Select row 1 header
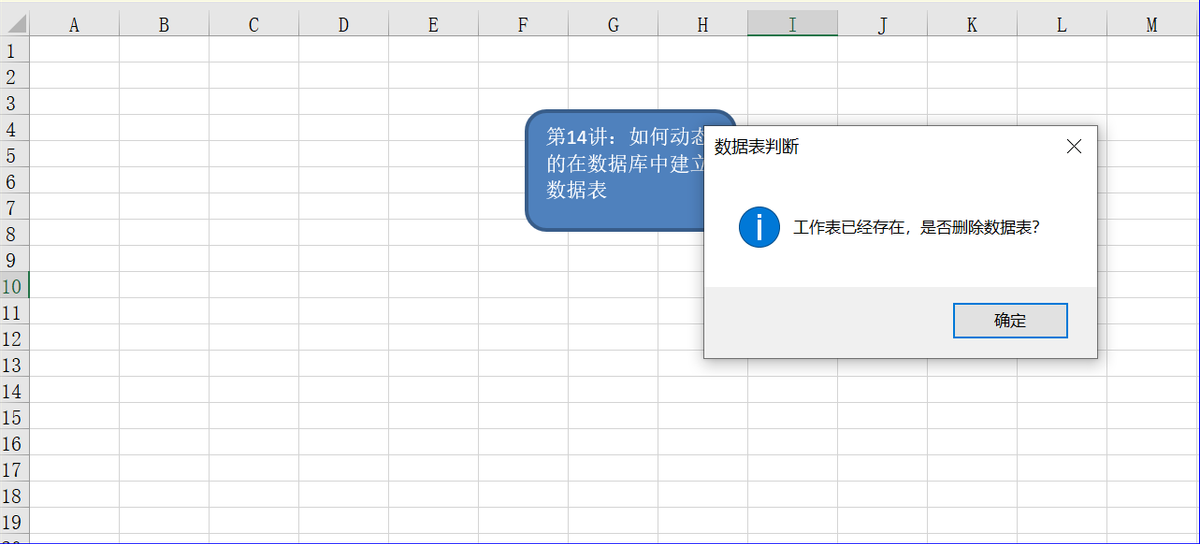 coord(14,50)
